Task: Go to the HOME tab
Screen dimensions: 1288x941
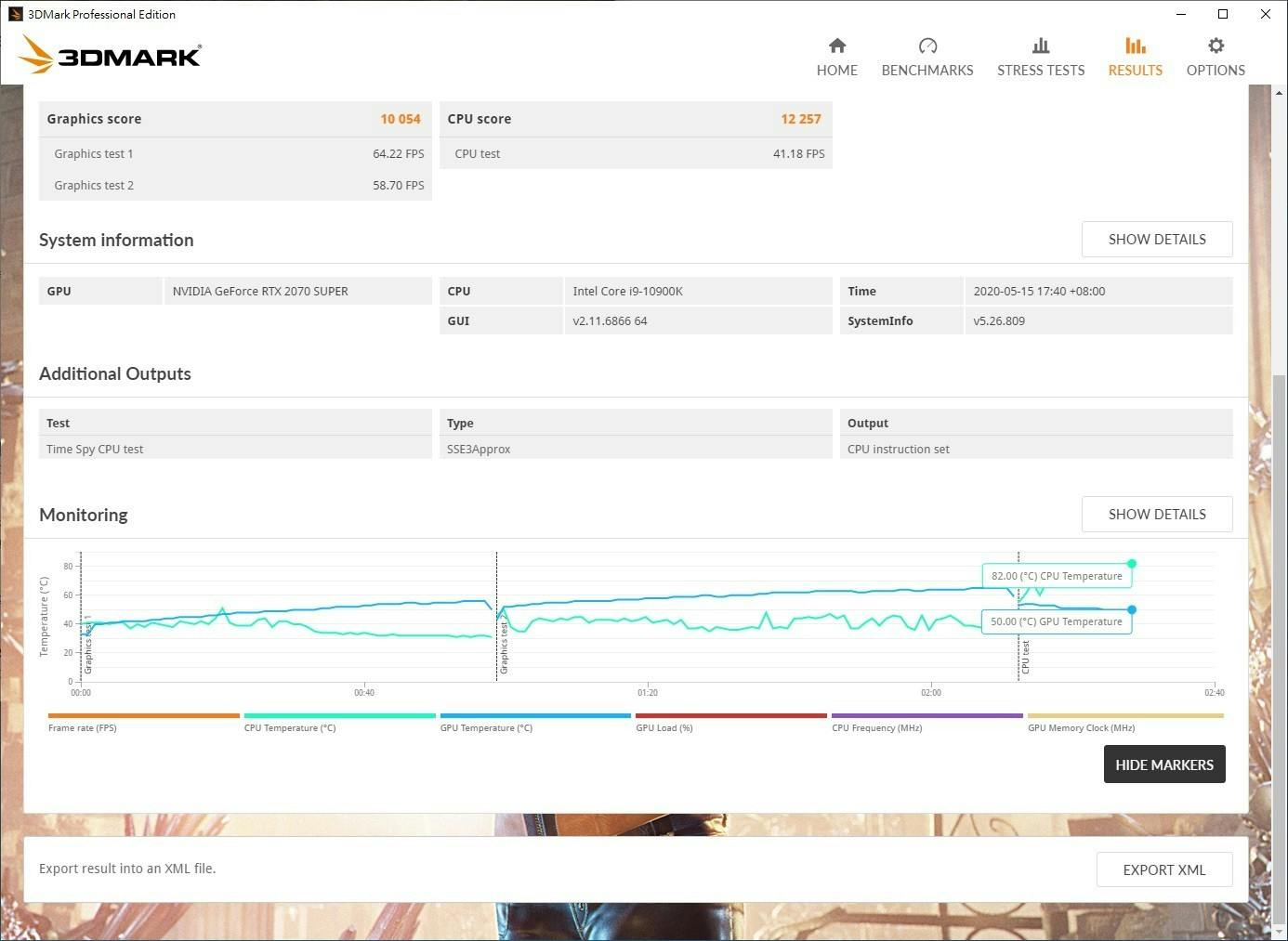Action: point(837,70)
